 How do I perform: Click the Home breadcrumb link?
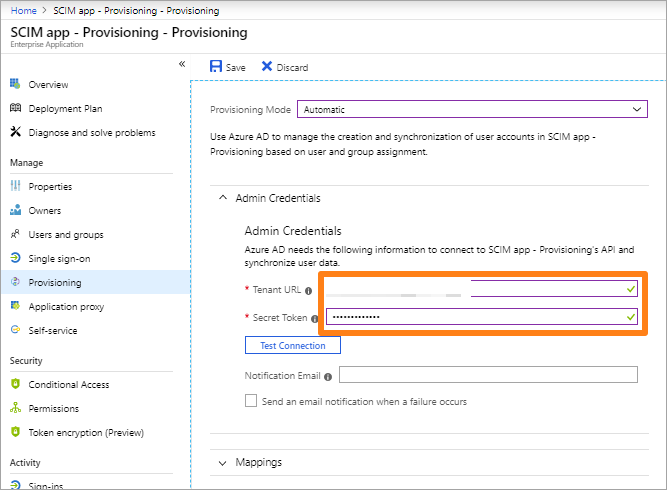coord(23,11)
